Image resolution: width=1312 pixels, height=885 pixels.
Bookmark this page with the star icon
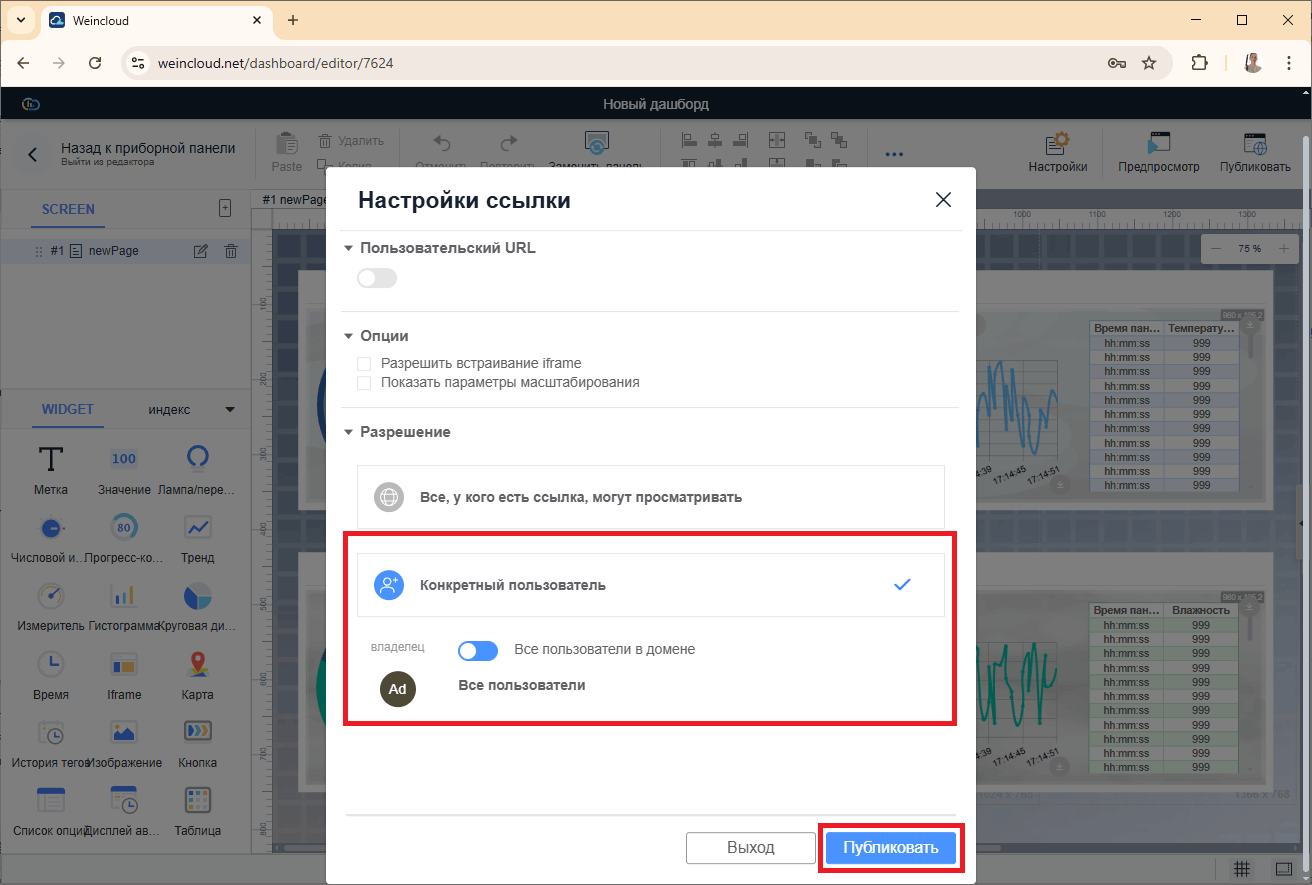coord(1149,63)
